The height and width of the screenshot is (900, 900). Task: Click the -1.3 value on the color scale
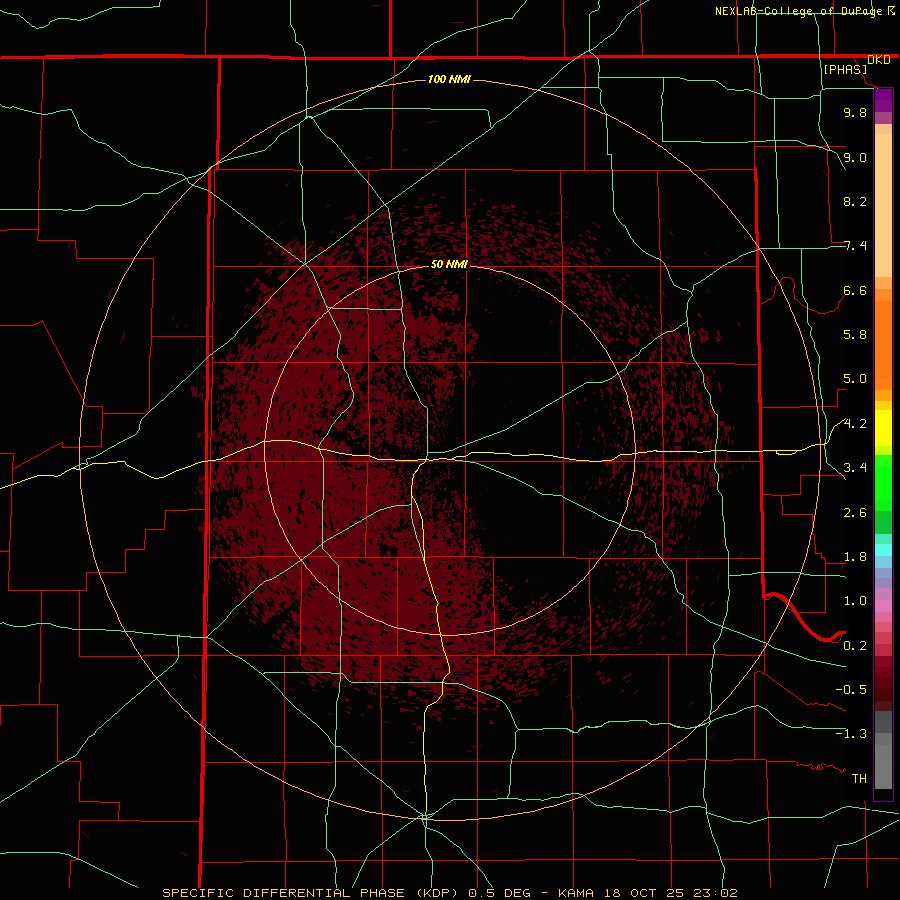point(851,734)
